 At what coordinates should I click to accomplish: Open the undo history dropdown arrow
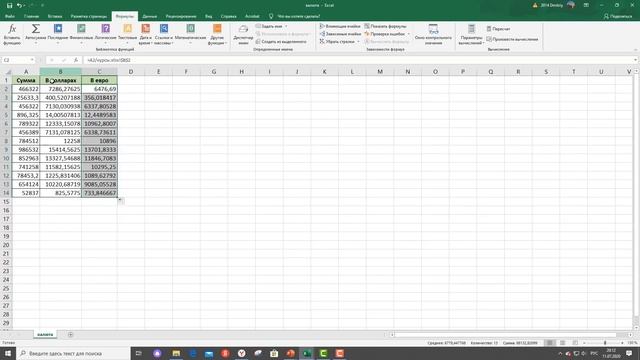[25, 5]
